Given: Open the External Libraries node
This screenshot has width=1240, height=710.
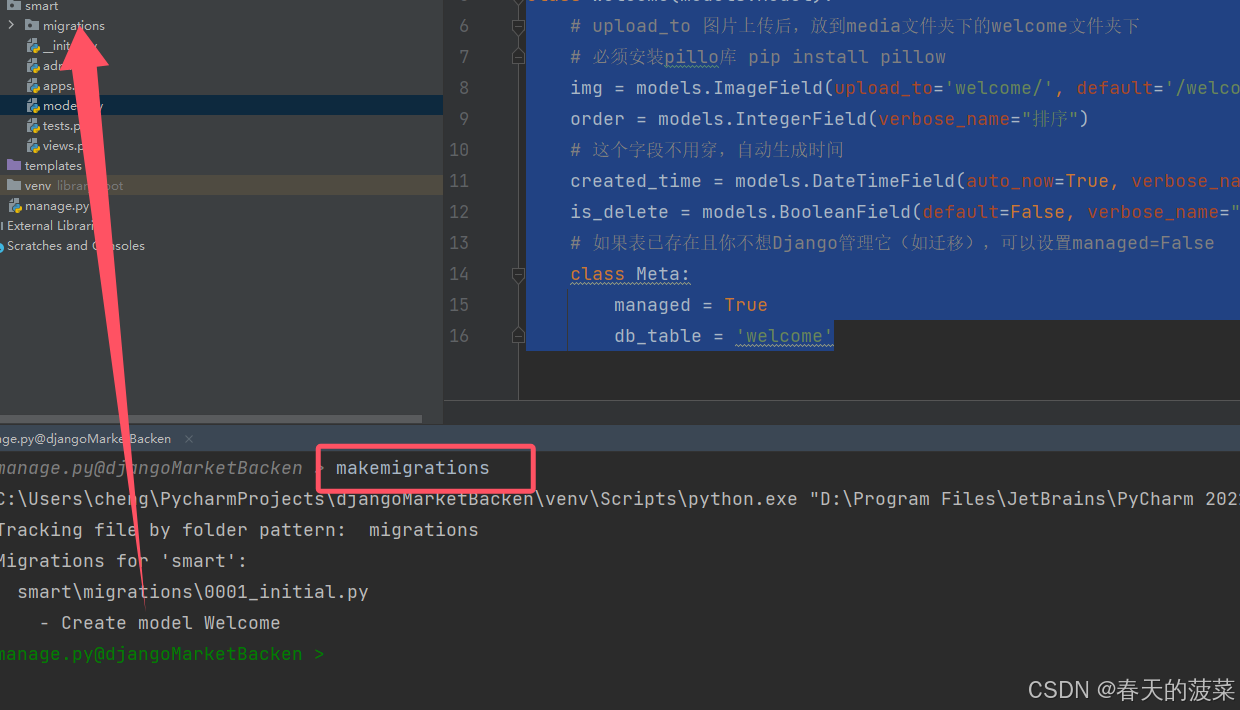Looking at the screenshot, I should coord(48,226).
